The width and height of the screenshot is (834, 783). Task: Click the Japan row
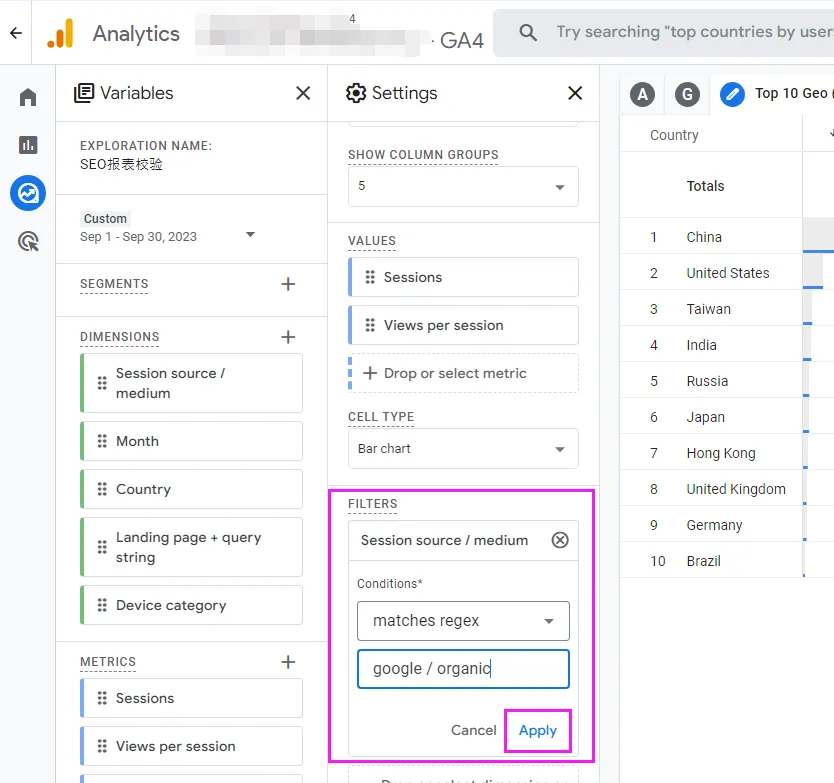(x=727, y=417)
